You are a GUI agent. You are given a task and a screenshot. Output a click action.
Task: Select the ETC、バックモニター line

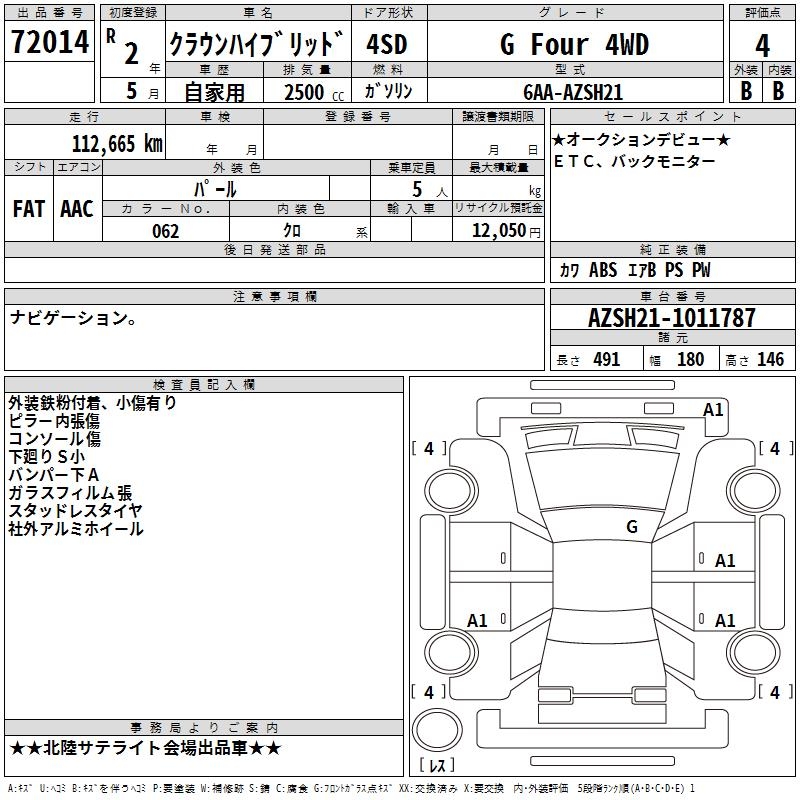tap(634, 162)
